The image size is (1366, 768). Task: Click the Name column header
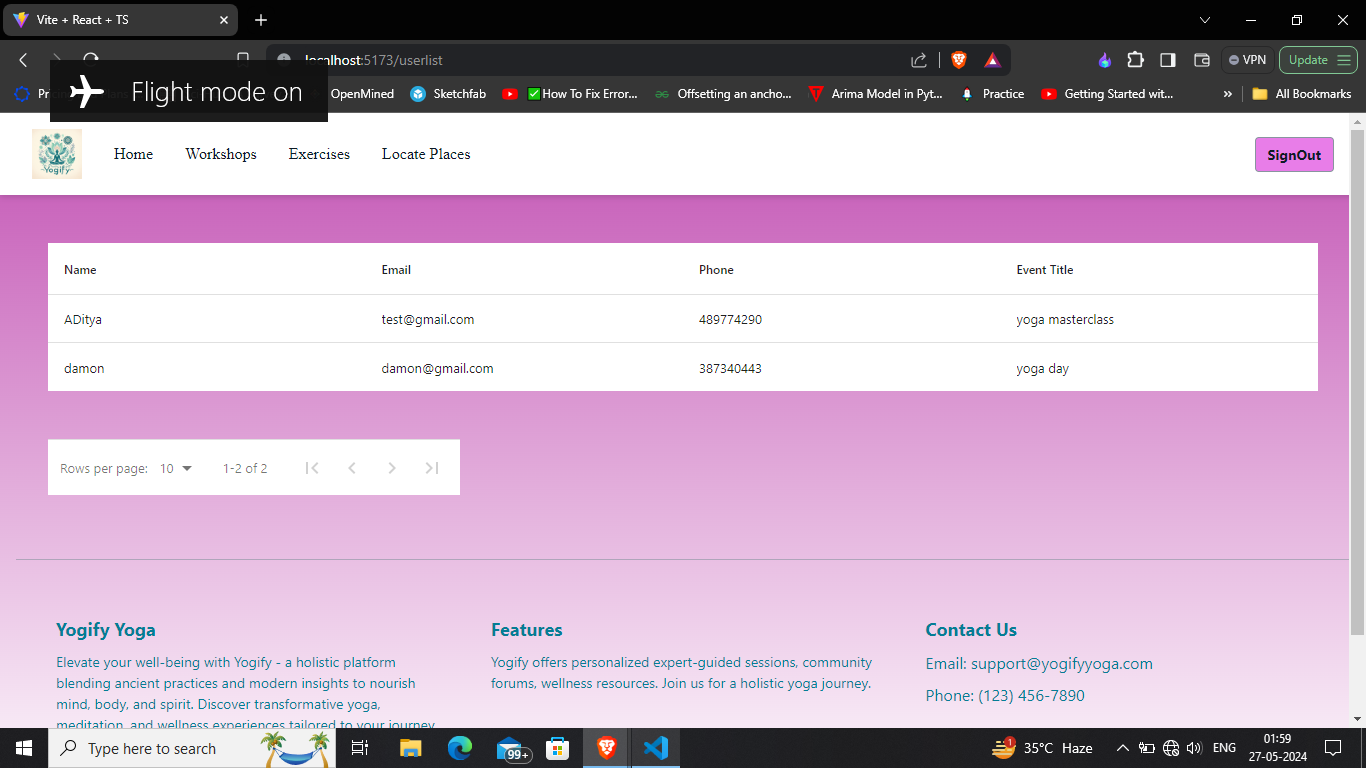click(80, 270)
